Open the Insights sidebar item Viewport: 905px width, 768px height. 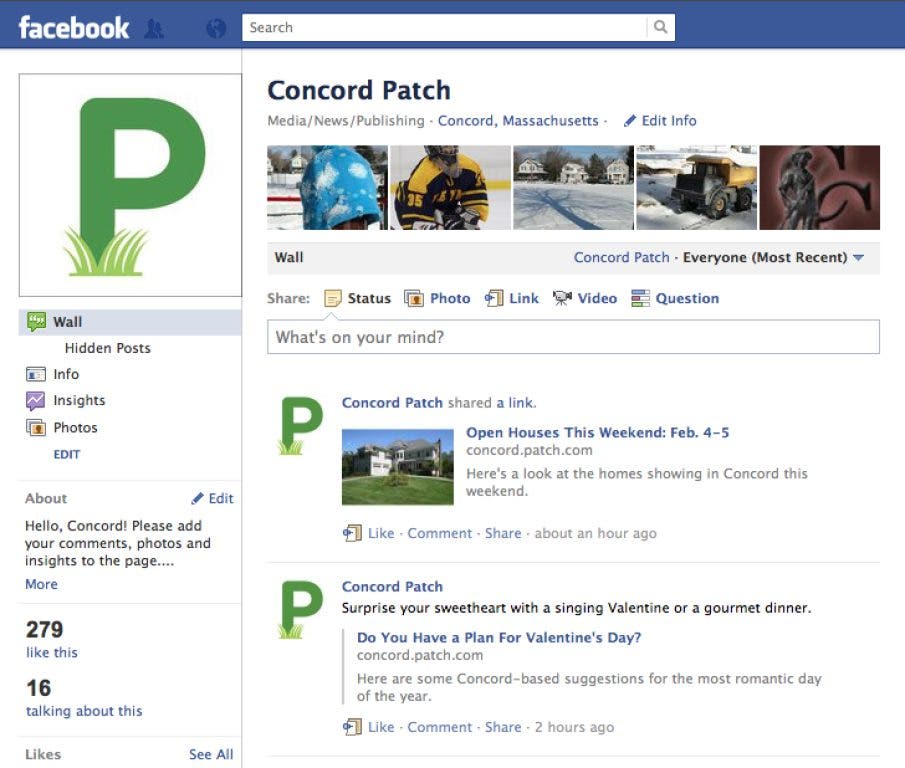(x=78, y=400)
